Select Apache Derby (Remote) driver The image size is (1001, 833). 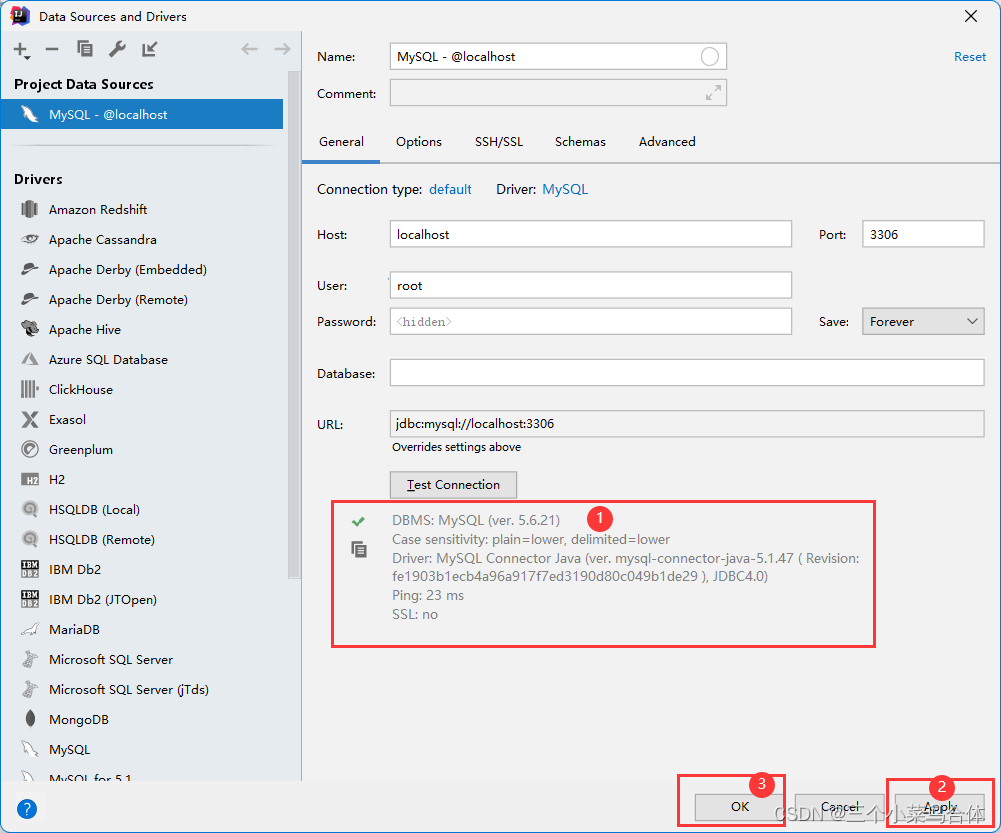tap(118, 299)
